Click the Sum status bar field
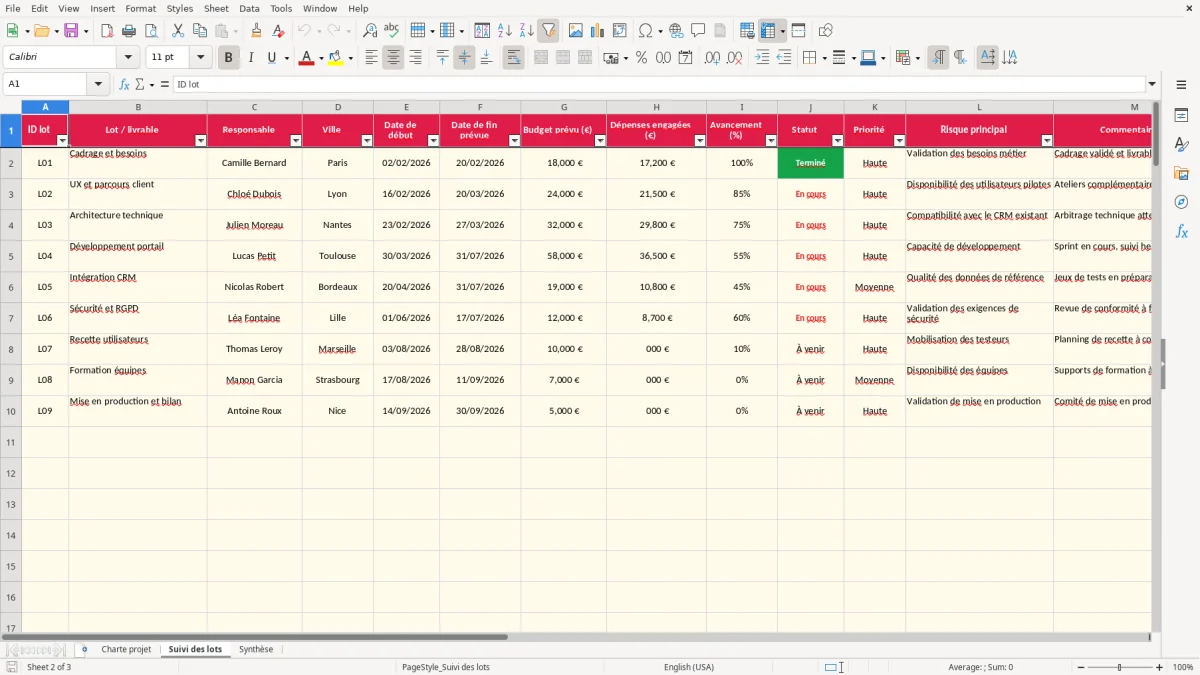The height and width of the screenshot is (675, 1200). click(x=980, y=667)
